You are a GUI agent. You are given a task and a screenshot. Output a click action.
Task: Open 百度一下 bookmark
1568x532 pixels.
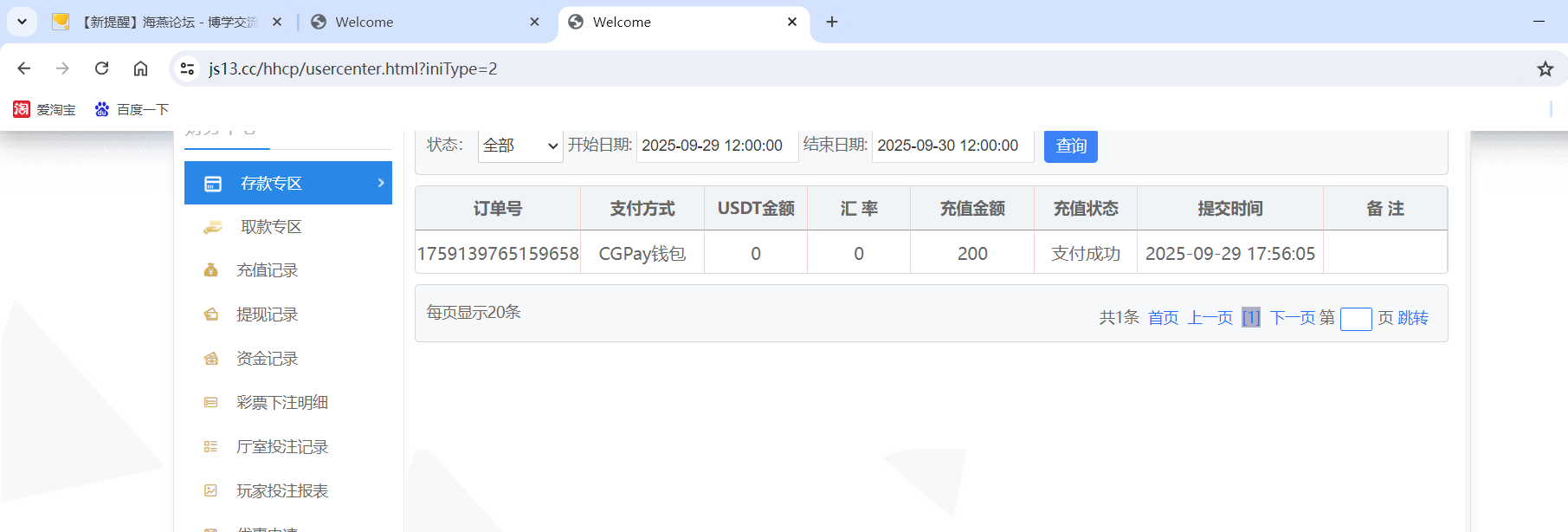(132, 109)
